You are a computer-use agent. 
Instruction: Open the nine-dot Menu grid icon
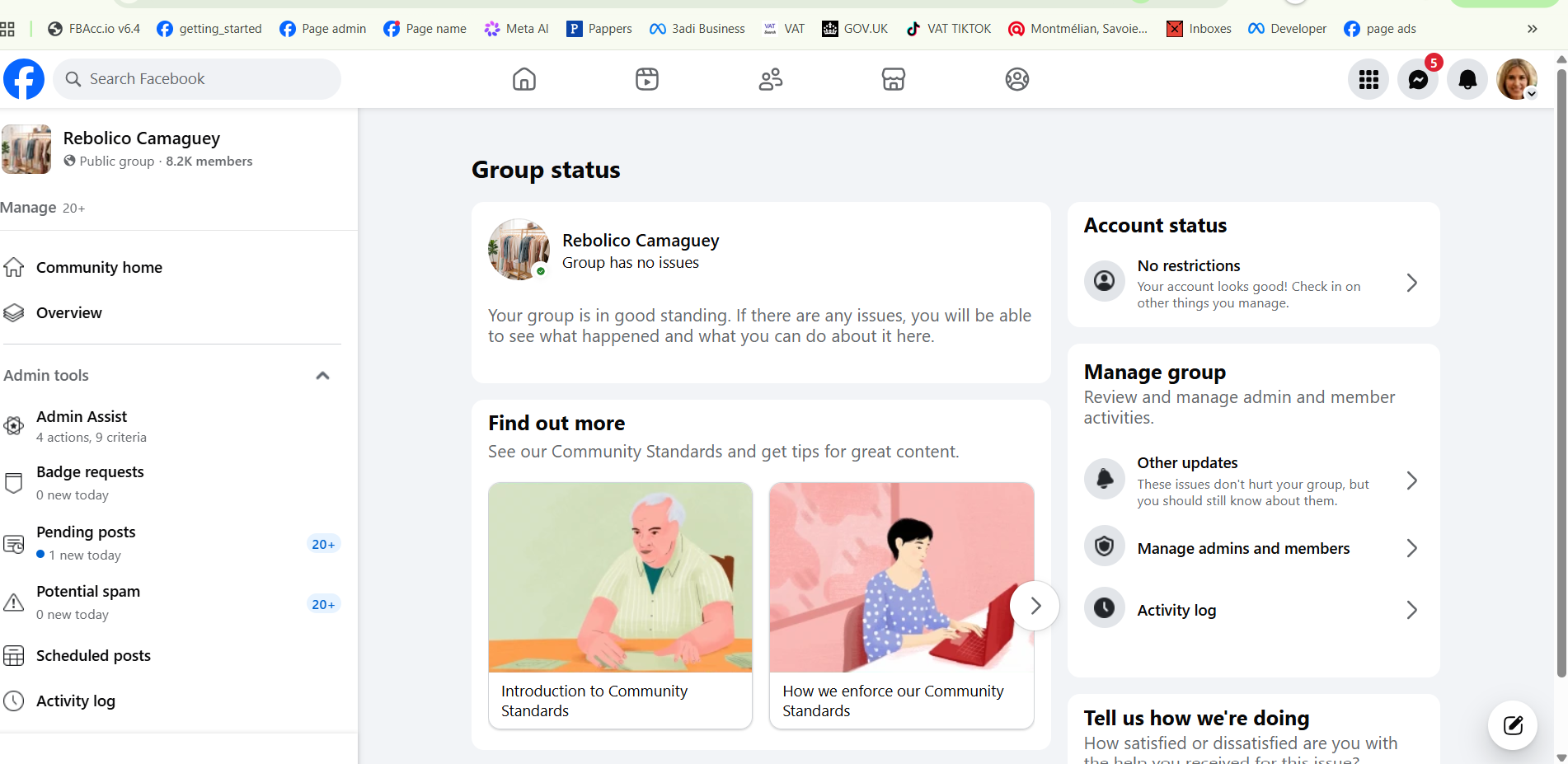pos(1368,79)
